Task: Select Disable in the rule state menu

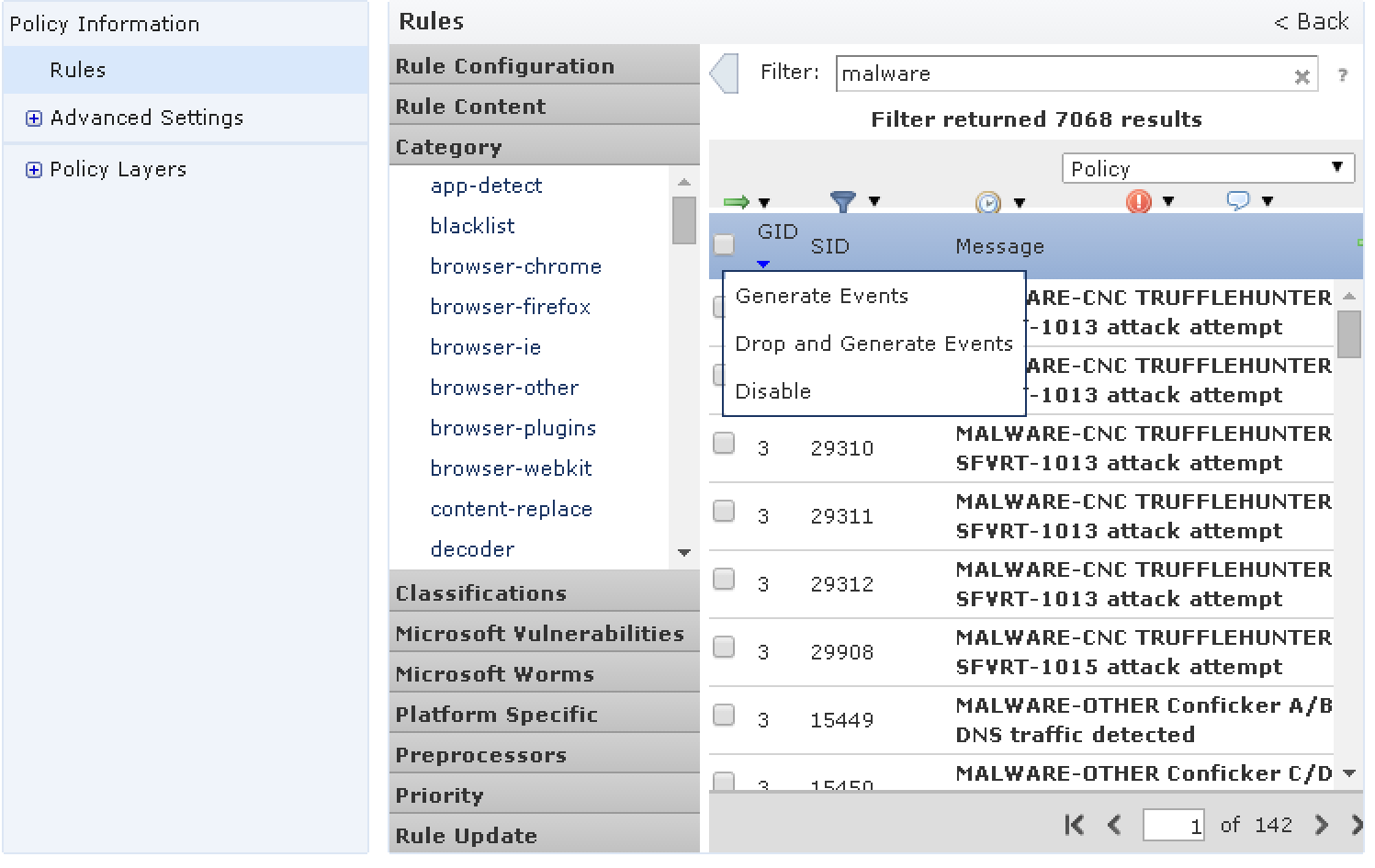Action: (773, 391)
